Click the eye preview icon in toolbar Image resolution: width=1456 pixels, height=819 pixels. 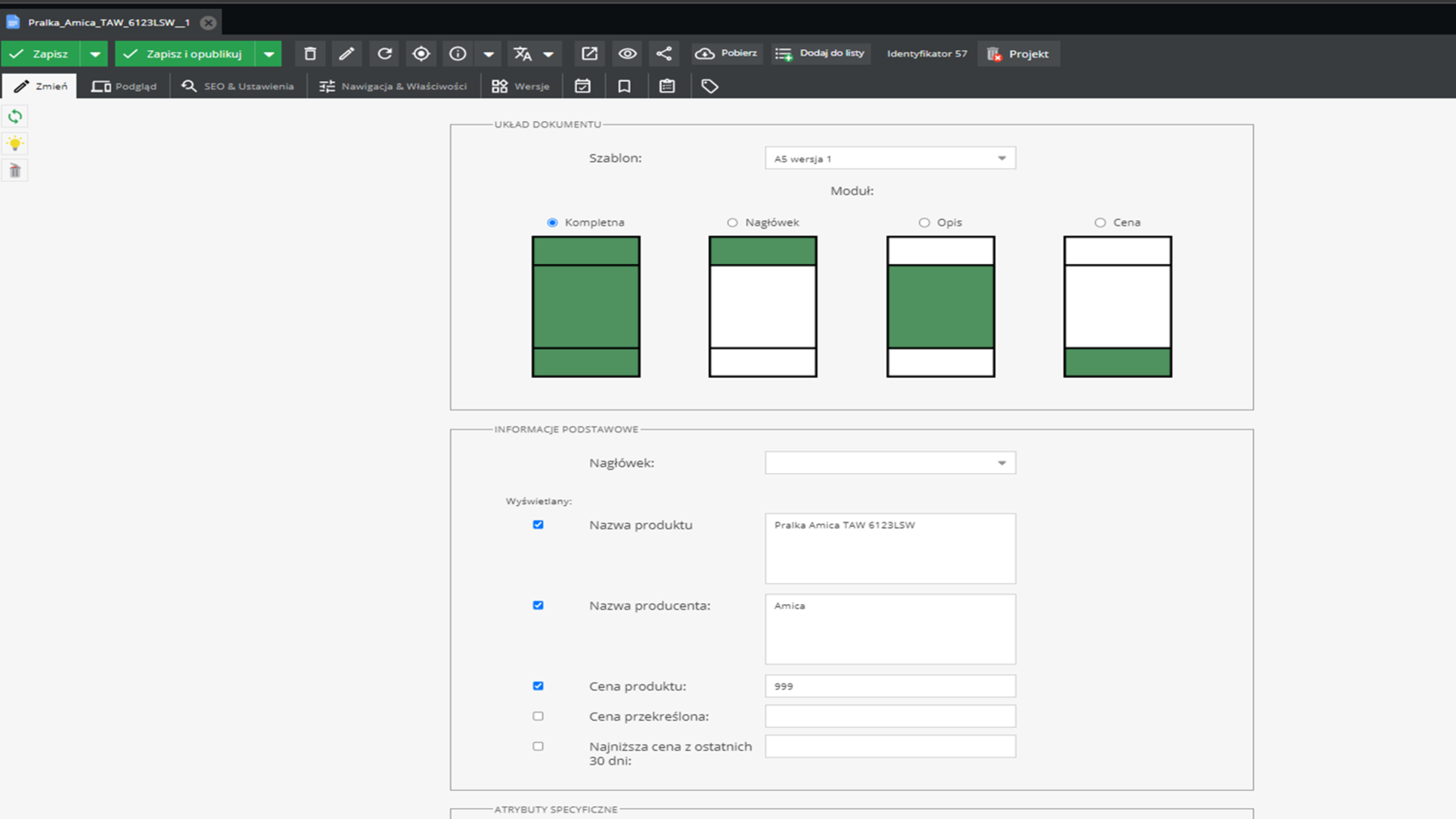(627, 54)
